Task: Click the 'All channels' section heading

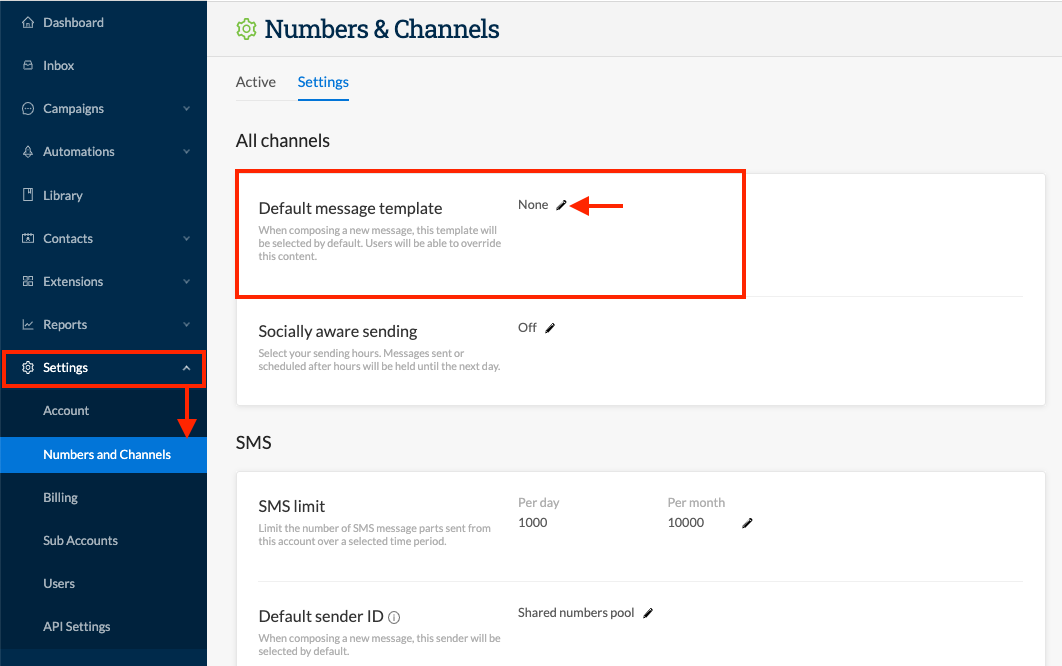Action: pos(282,141)
